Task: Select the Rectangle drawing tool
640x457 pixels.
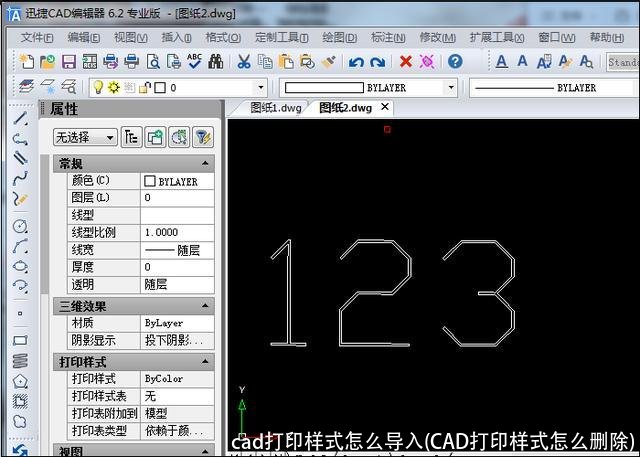Action: (20, 340)
